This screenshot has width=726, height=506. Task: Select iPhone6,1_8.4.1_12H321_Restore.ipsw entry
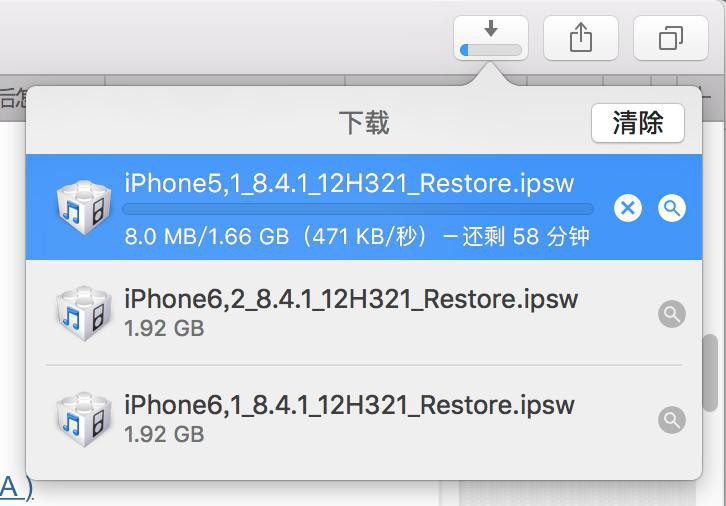click(x=349, y=405)
